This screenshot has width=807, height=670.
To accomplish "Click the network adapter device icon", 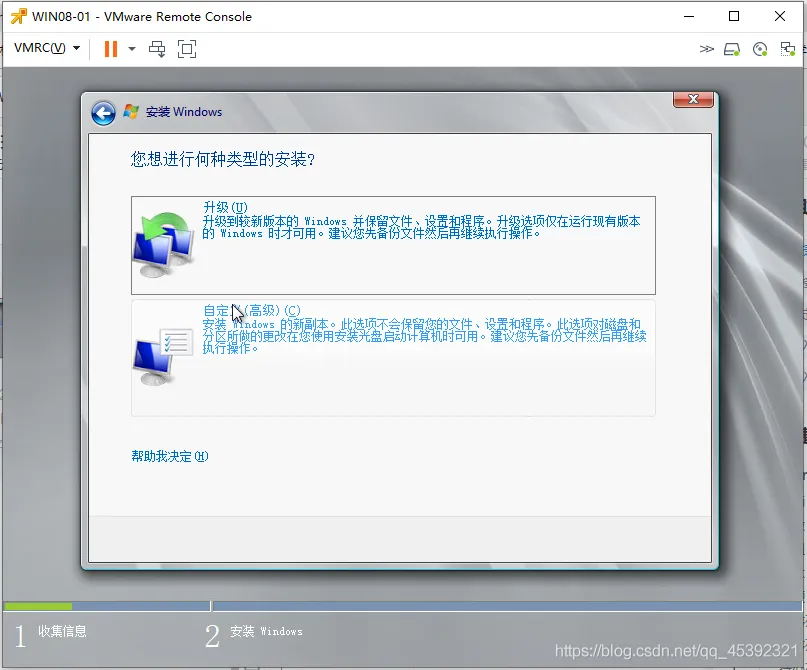I will pyautogui.click(x=787, y=49).
